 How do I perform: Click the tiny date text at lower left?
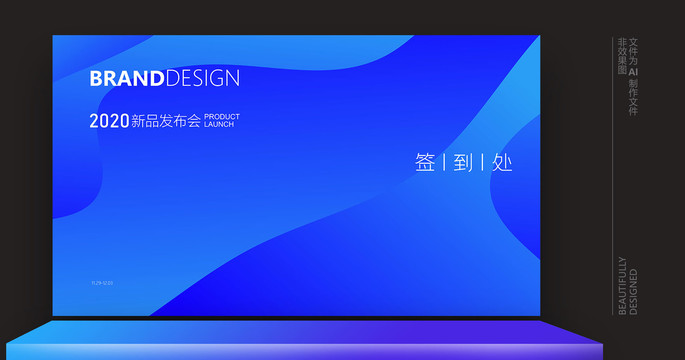pyautogui.click(x=102, y=283)
